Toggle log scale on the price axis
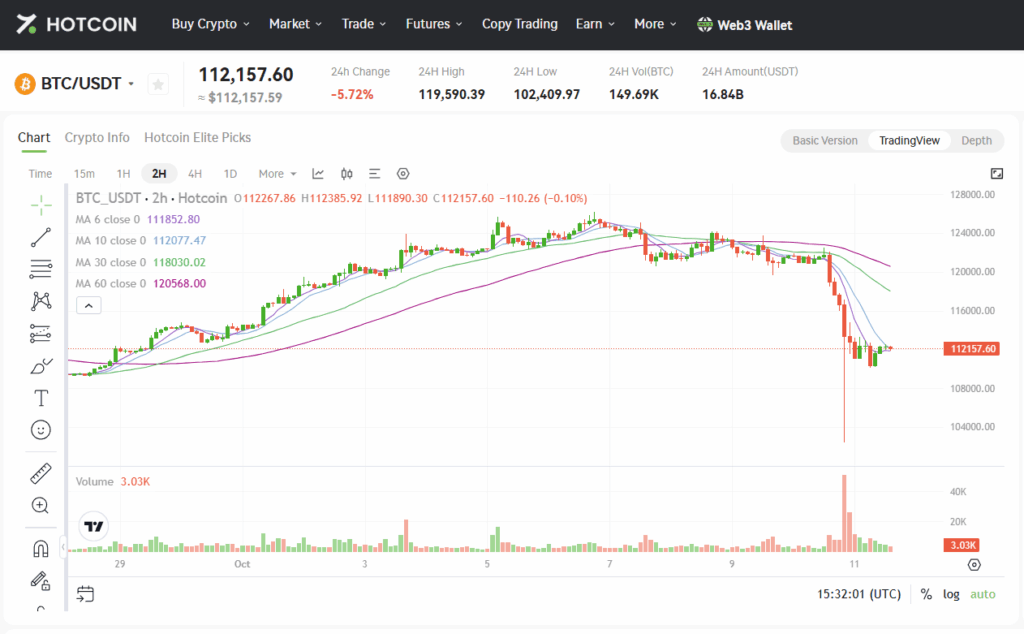1024x634 pixels. pos(950,593)
